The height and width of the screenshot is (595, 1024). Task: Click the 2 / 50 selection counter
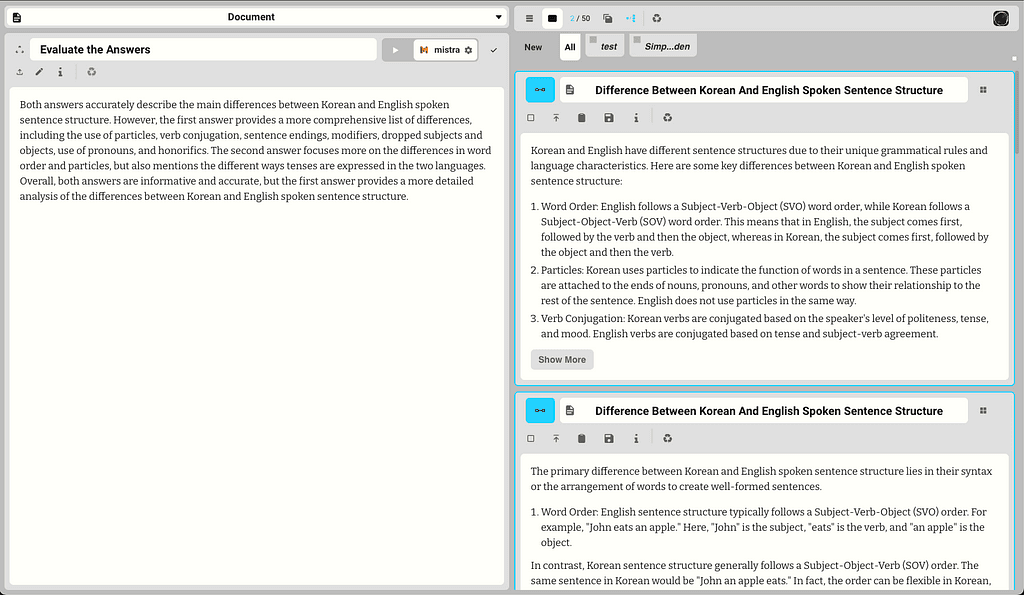[x=580, y=18]
